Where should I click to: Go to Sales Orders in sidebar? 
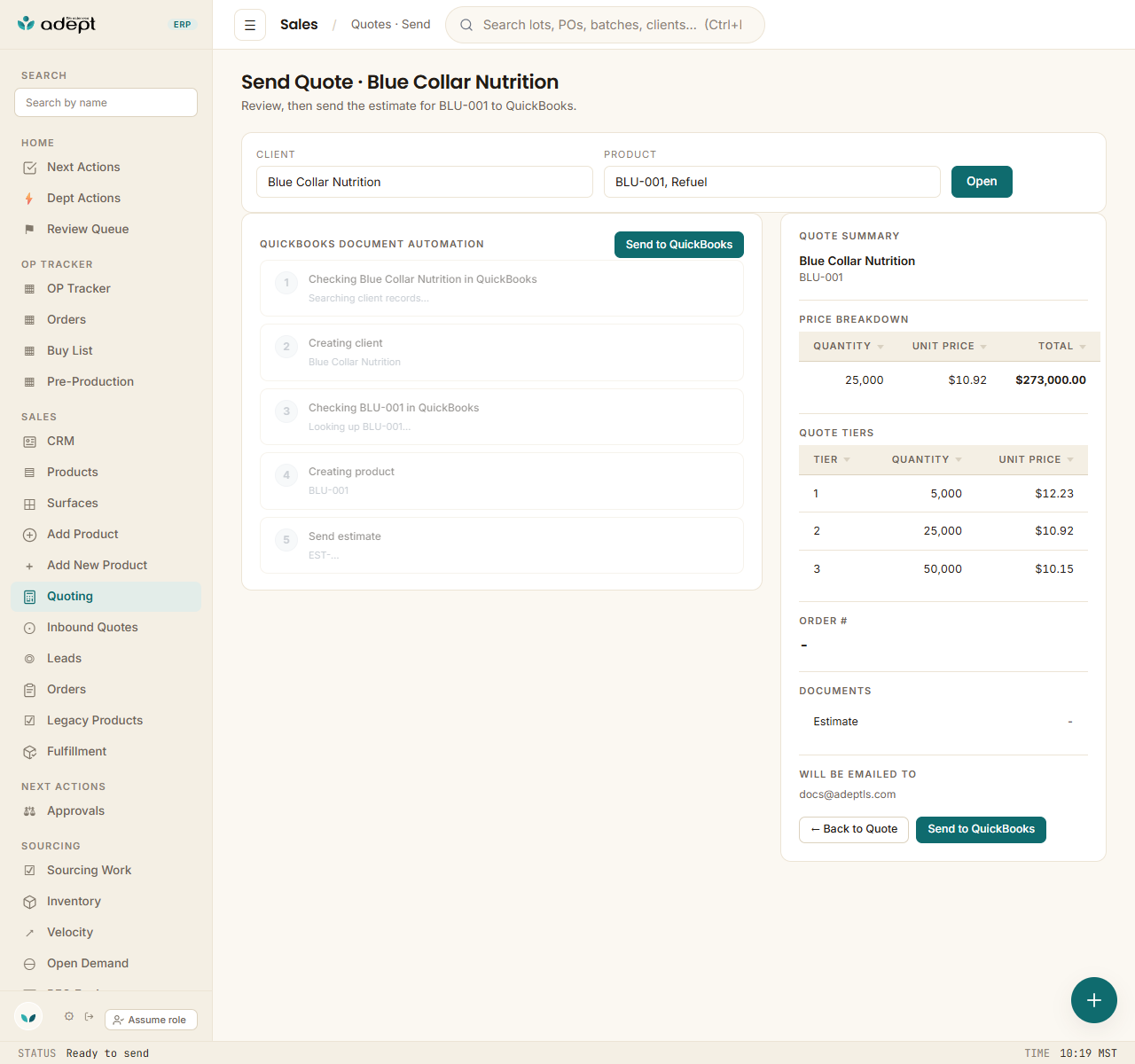[x=106, y=690]
